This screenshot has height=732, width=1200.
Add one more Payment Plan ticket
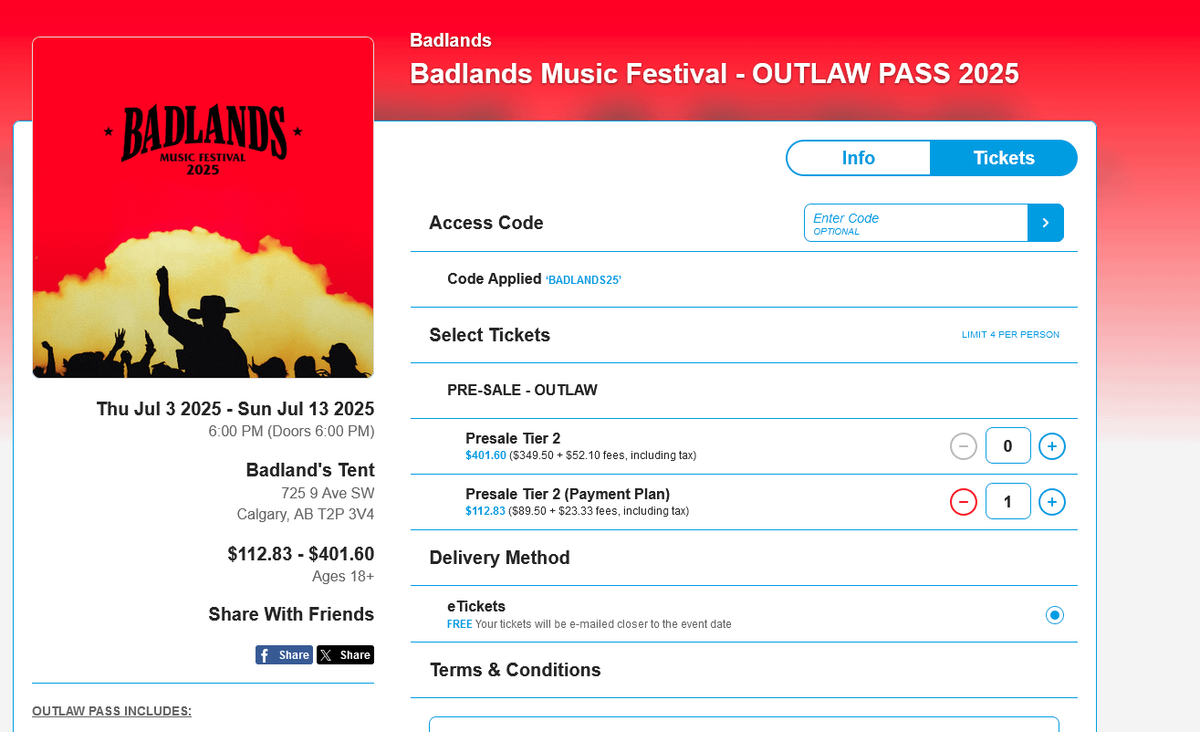point(1051,502)
